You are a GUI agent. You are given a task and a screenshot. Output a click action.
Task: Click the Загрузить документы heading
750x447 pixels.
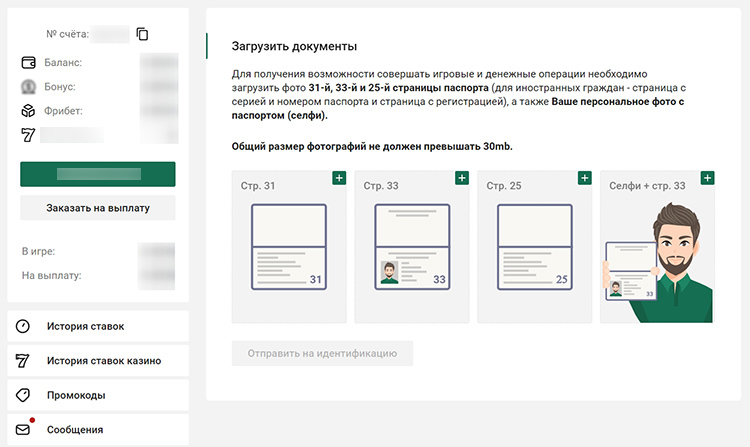[x=294, y=46]
